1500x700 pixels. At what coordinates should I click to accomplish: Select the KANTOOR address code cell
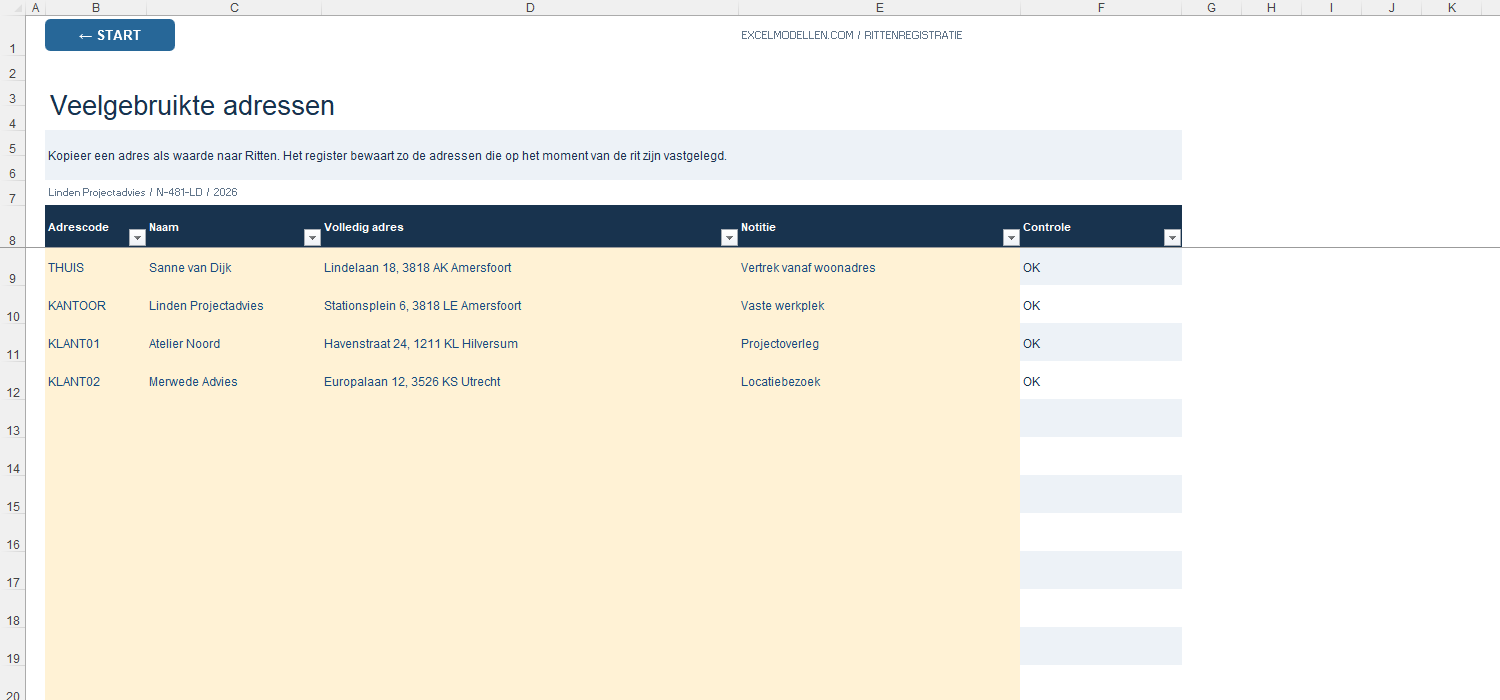tap(96, 305)
